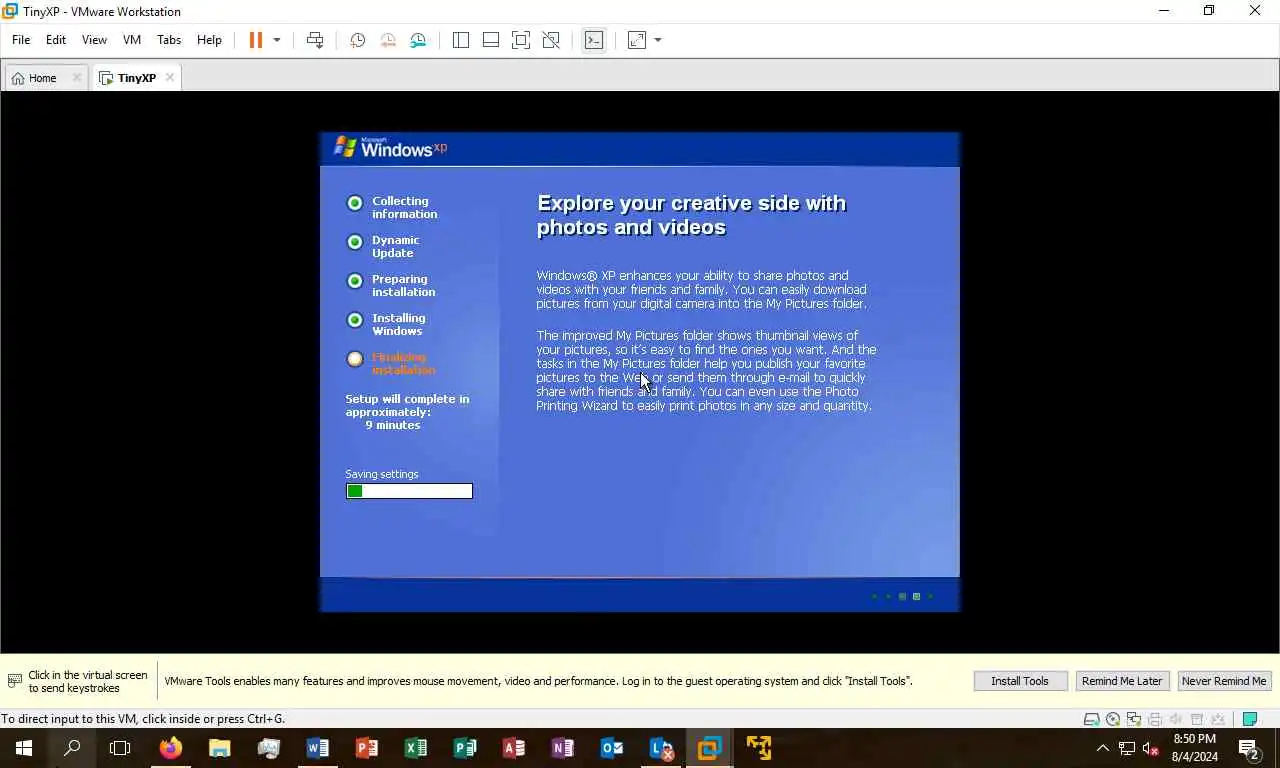Open Publisher from the taskbar
This screenshot has width=1280, height=768.
[x=465, y=748]
